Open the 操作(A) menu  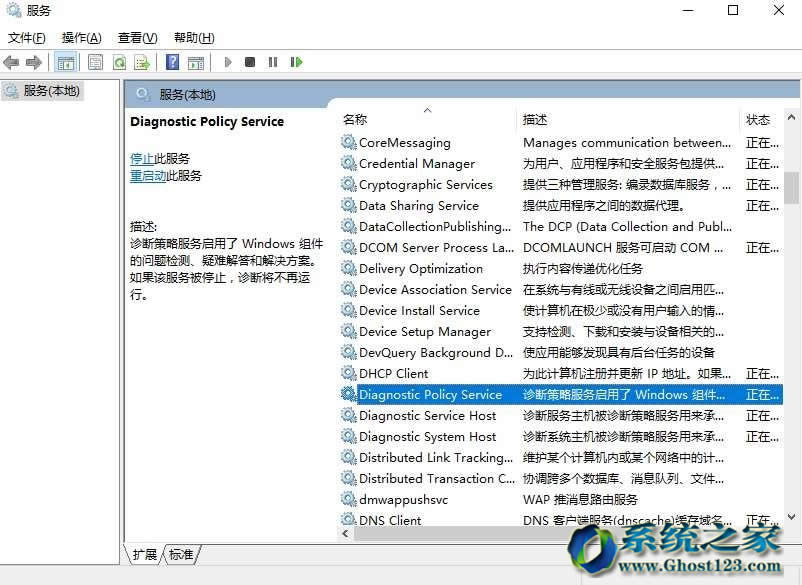pyautogui.click(x=81, y=38)
